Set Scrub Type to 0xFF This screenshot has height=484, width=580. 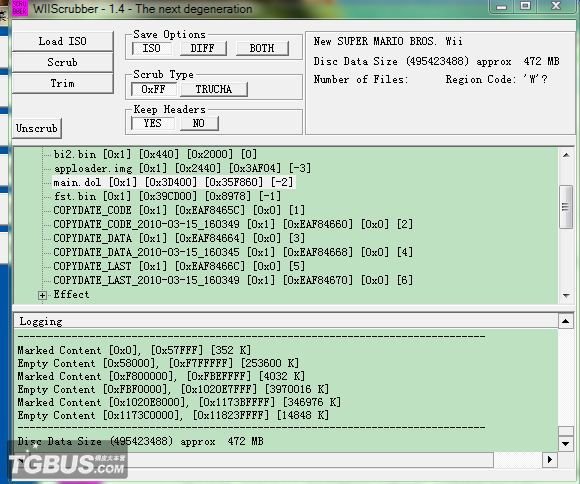coord(153,89)
